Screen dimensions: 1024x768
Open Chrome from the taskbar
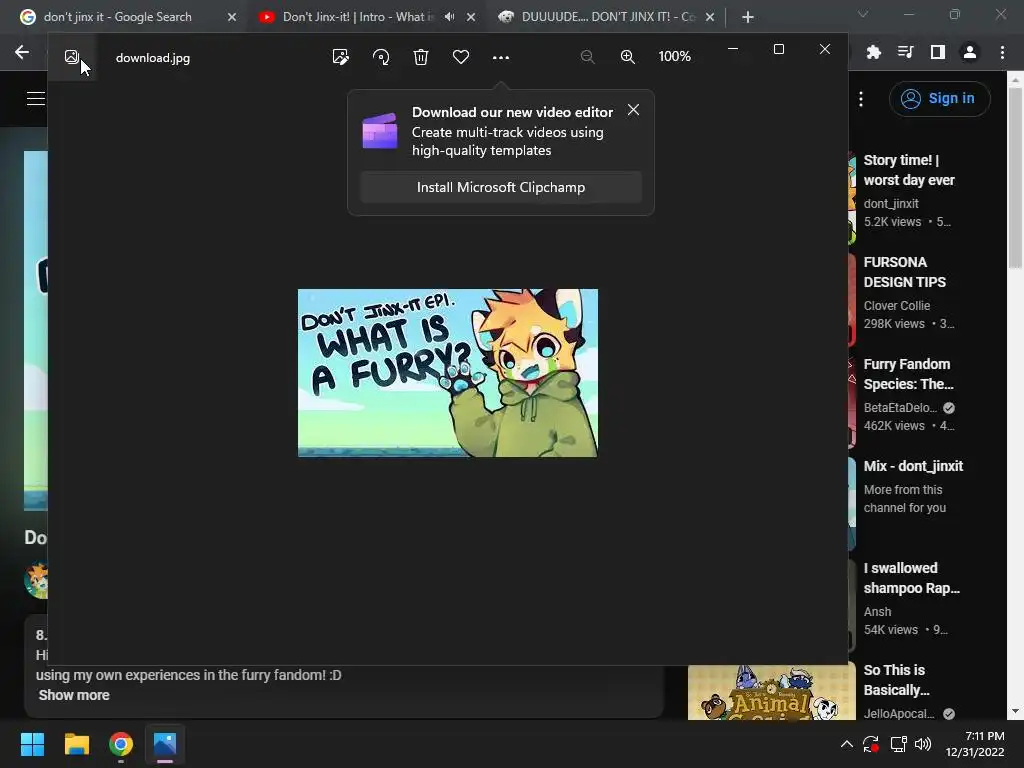[x=121, y=744]
